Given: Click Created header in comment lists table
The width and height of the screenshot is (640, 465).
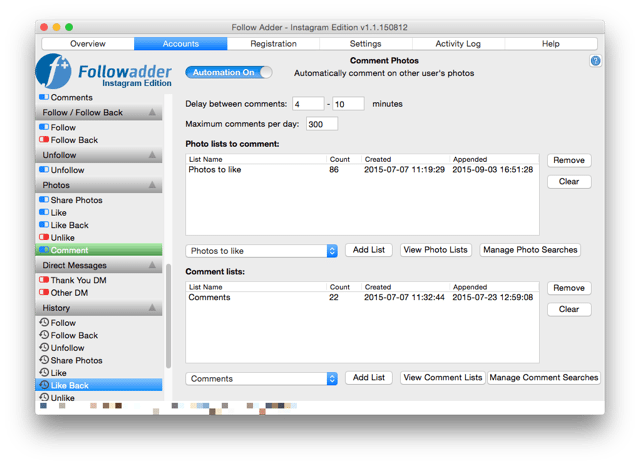Looking at the screenshot, I should [x=378, y=287].
